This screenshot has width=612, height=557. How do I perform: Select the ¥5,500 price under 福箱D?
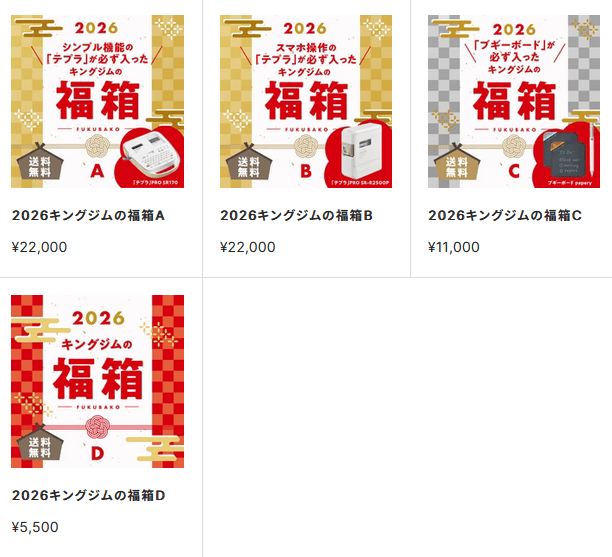[x=35, y=527]
